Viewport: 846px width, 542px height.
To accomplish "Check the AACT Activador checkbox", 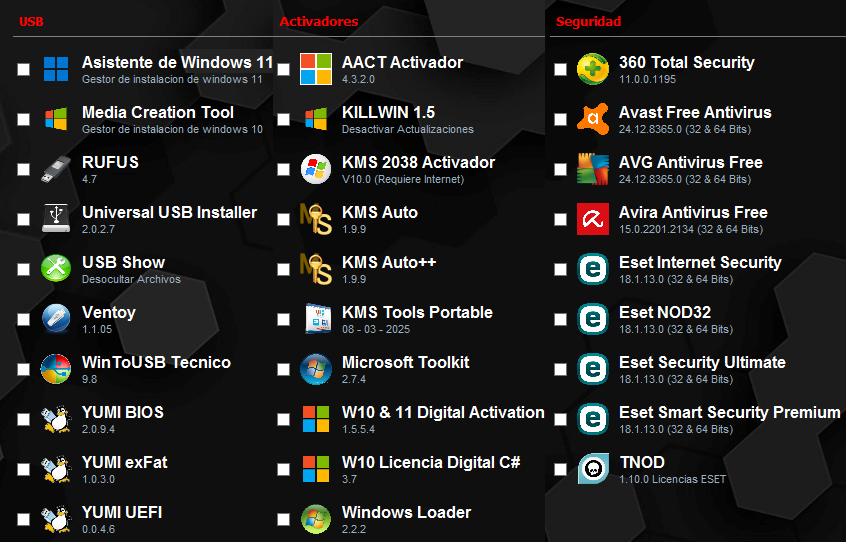I will tap(283, 70).
